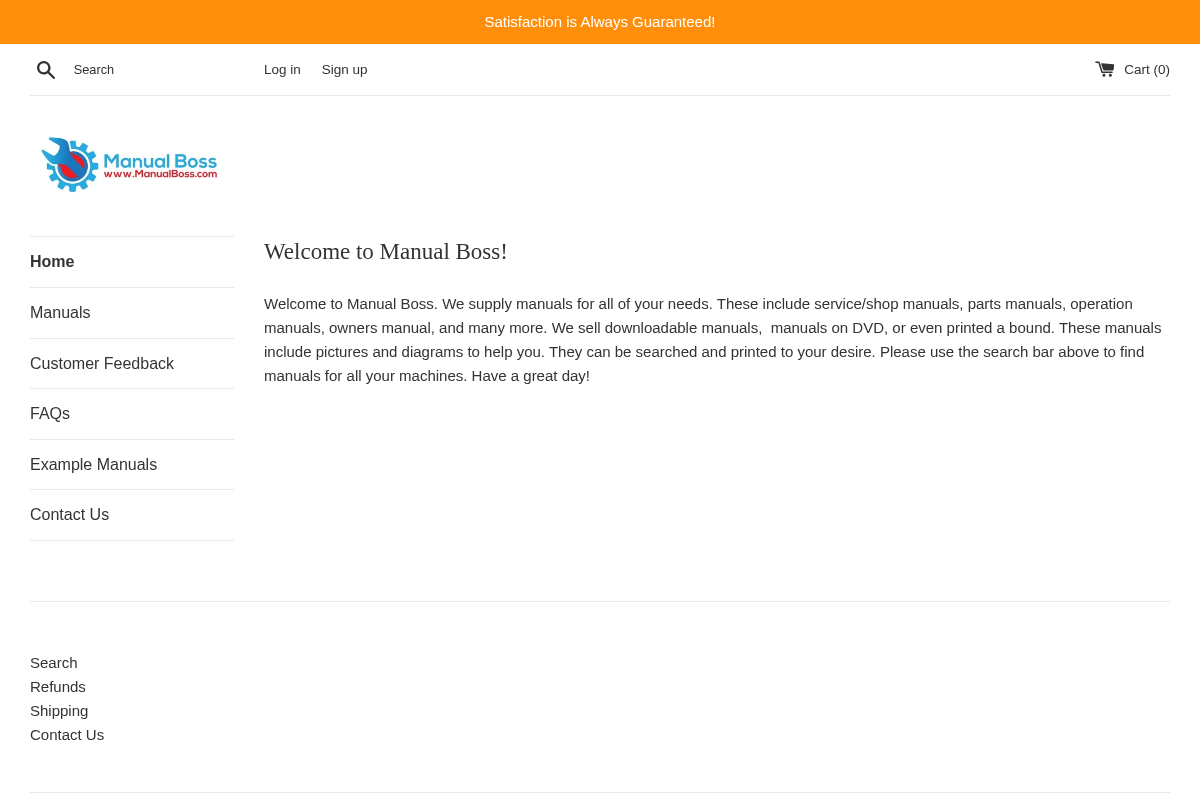This screenshot has width=1200, height=800.
Task: Open the FAQs section
Action: pyautogui.click(x=50, y=413)
